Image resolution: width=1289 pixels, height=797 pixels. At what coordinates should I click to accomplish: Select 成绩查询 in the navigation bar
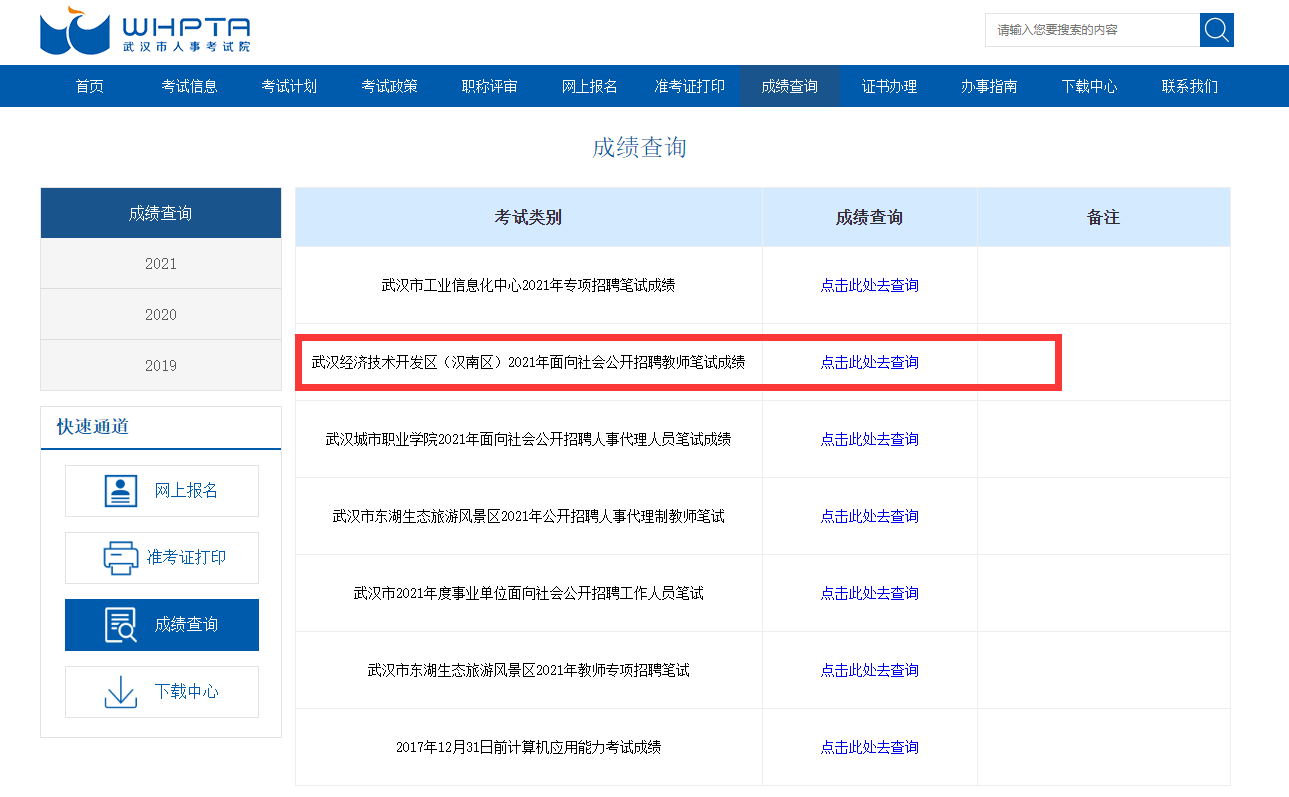click(790, 86)
